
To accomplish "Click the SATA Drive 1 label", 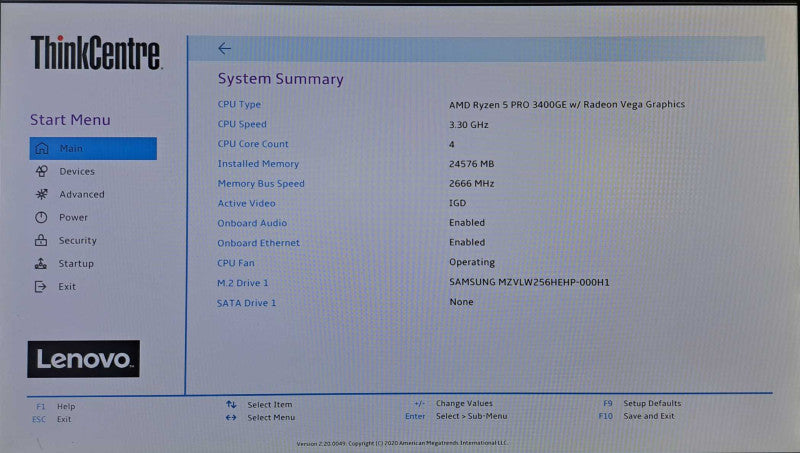I will [x=246, y=303].
